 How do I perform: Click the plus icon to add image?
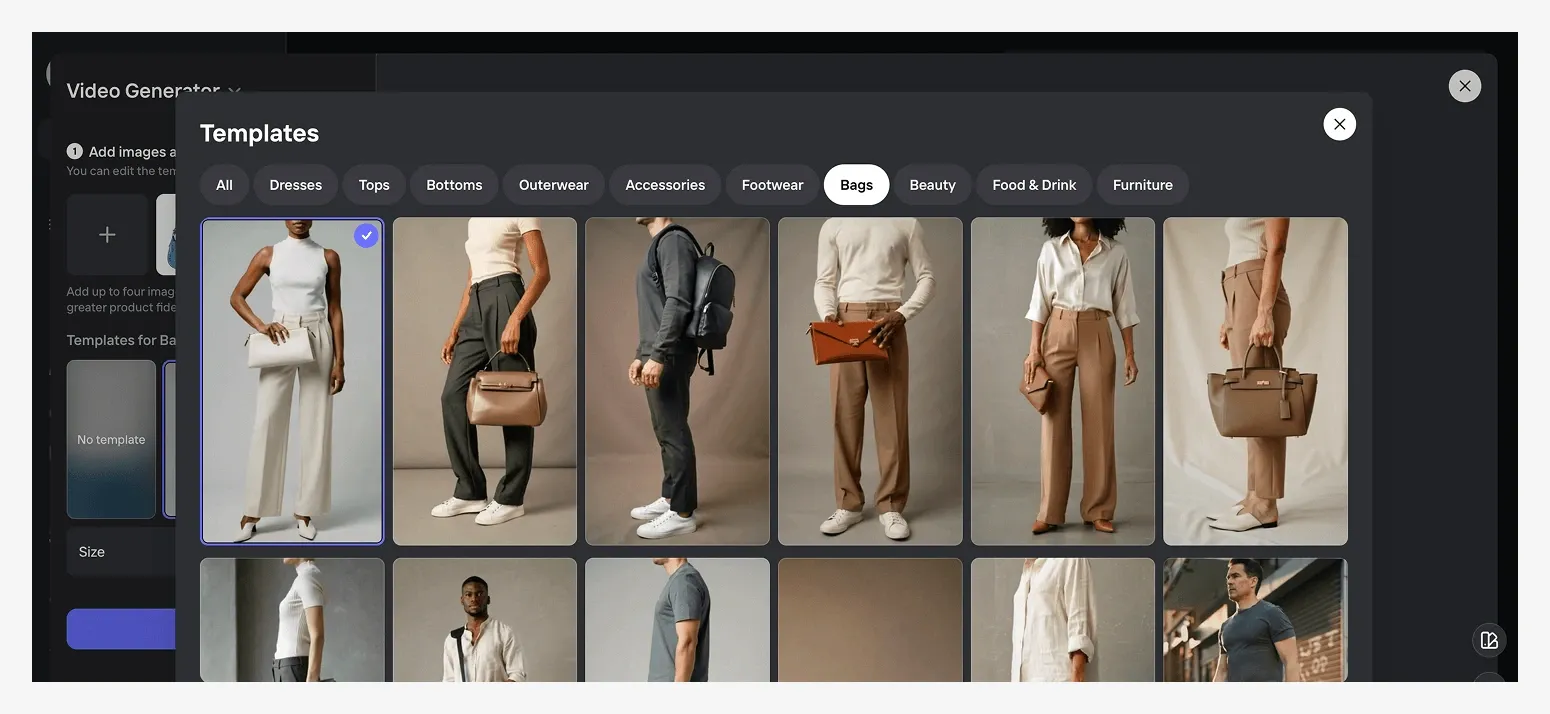coord(107,235)
